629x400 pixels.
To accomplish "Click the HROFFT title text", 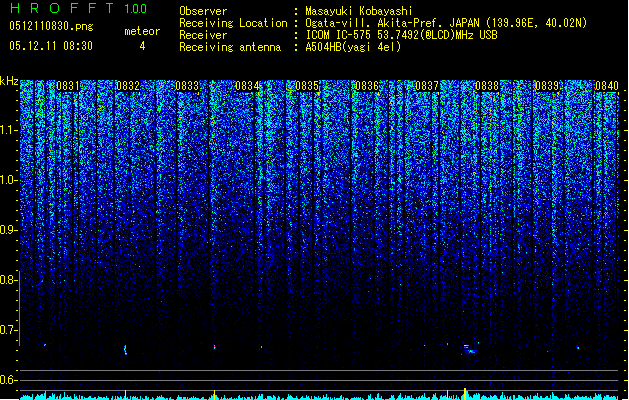I will tap(62, 8).
